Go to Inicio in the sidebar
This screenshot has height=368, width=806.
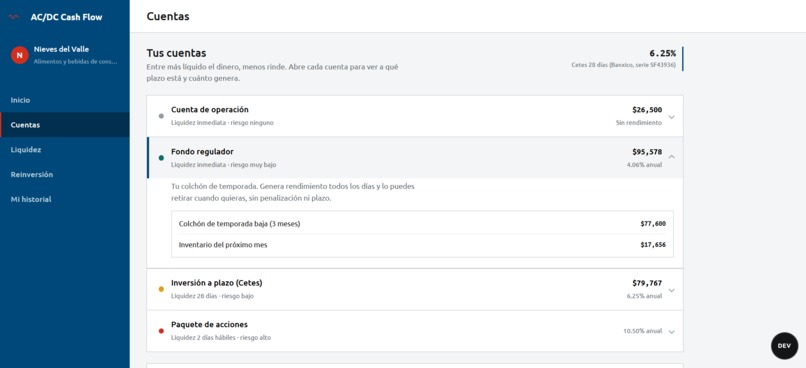point(65,100)
